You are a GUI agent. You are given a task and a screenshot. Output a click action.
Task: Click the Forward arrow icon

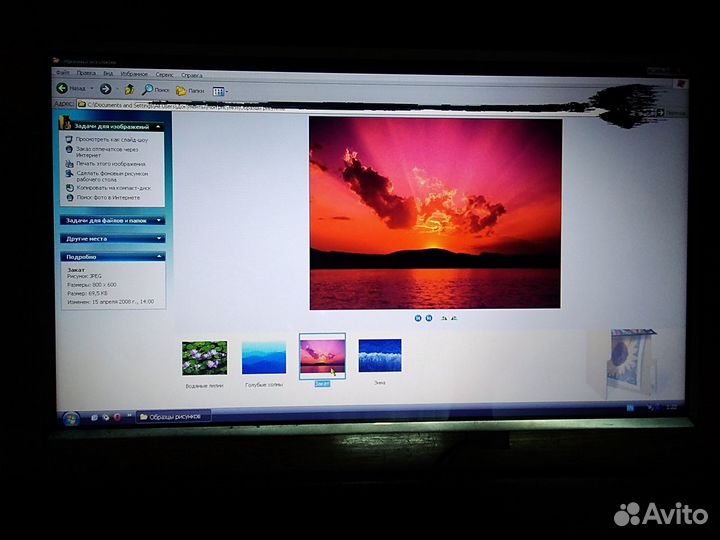[106, 89]
